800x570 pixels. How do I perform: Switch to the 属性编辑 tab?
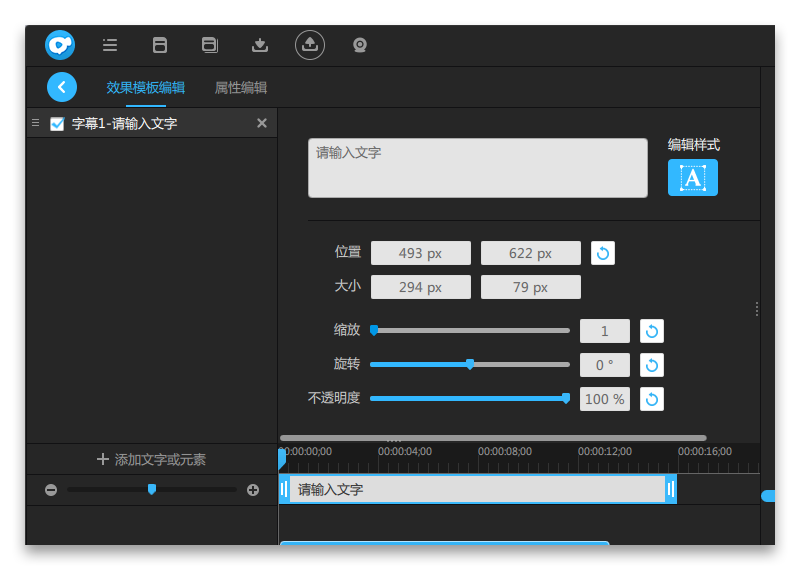click(x=241, y=88)
